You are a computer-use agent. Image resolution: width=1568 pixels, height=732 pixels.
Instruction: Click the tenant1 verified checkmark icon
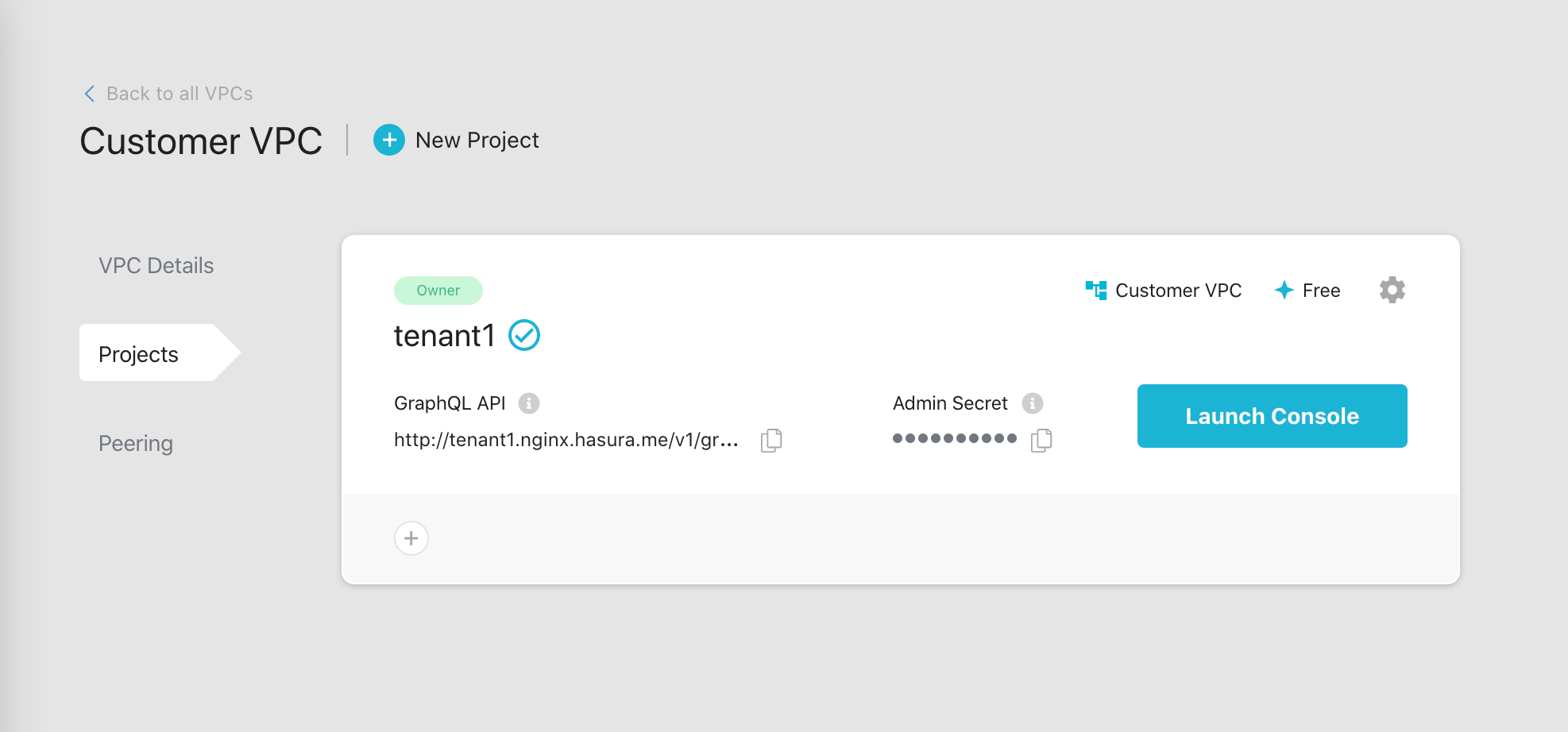click(x=524, y=335)
